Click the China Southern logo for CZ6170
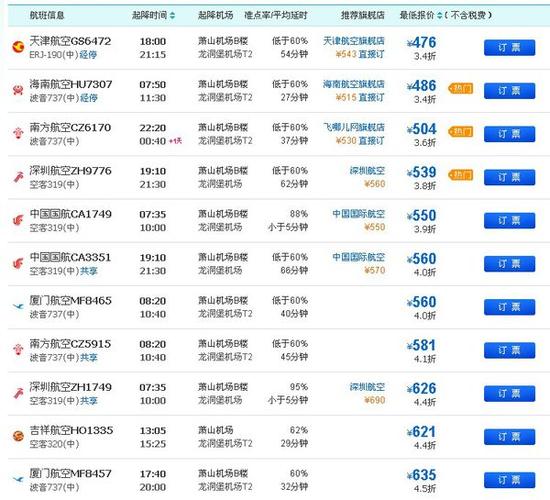Viewport: 550px width, 500px height. 18,133
